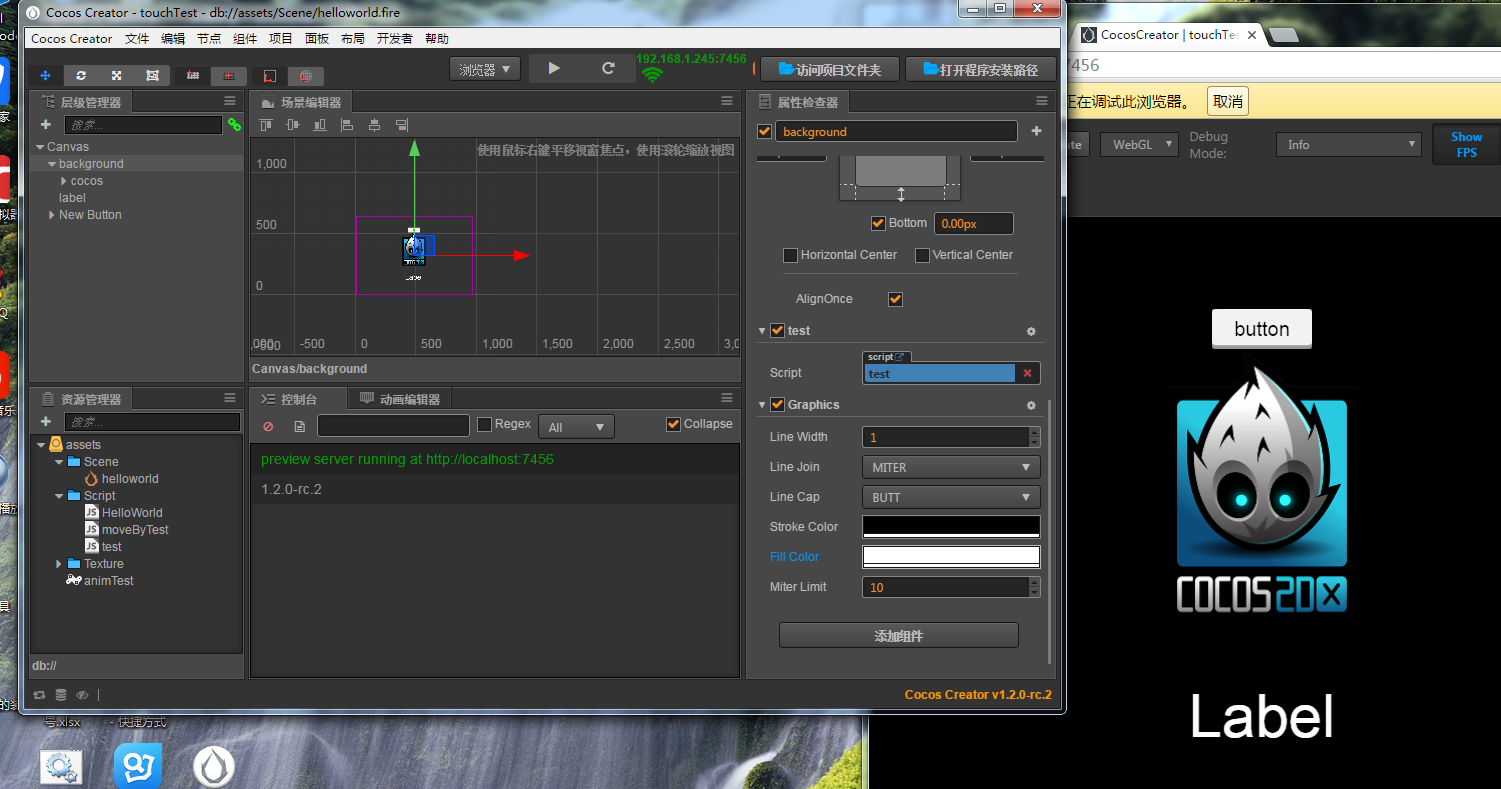Click the Show FPS button in browser
Image resolution: width=1501 pixels, height=789 pixels.
(x=1466, y=145)
